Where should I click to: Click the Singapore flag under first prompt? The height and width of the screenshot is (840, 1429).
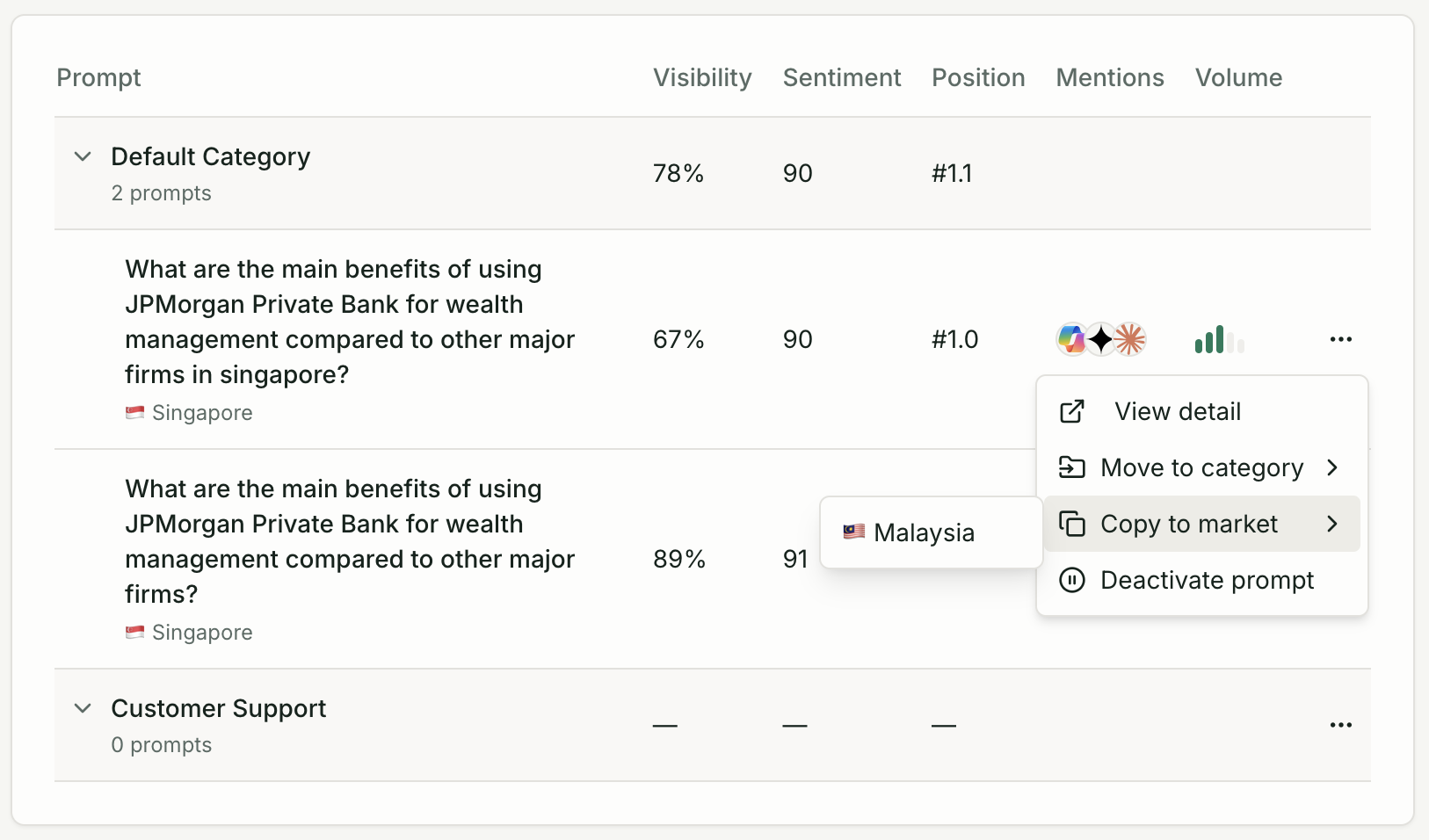point(134,412)
